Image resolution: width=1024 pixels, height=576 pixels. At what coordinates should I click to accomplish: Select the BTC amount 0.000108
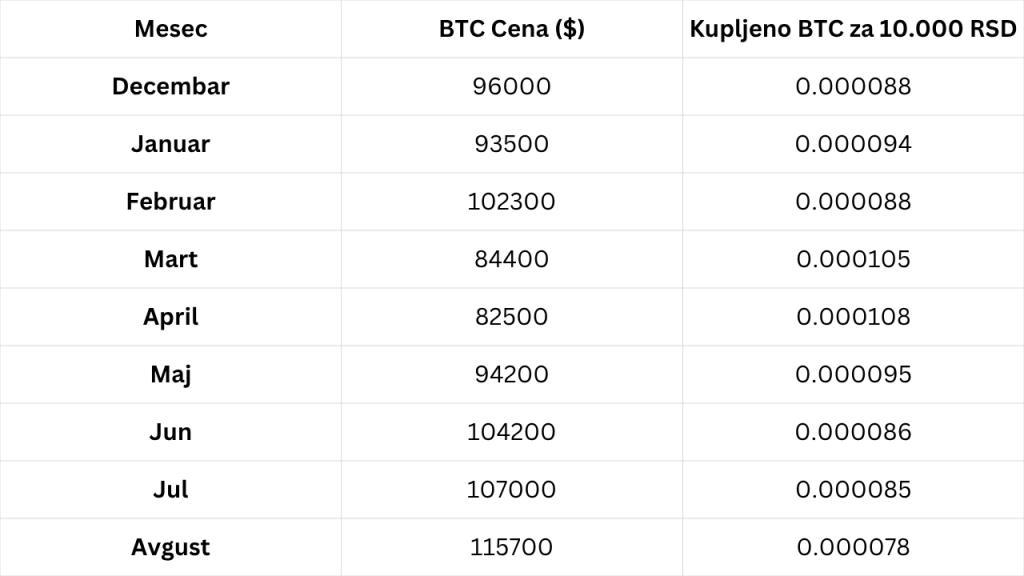(x=853, y=317)
